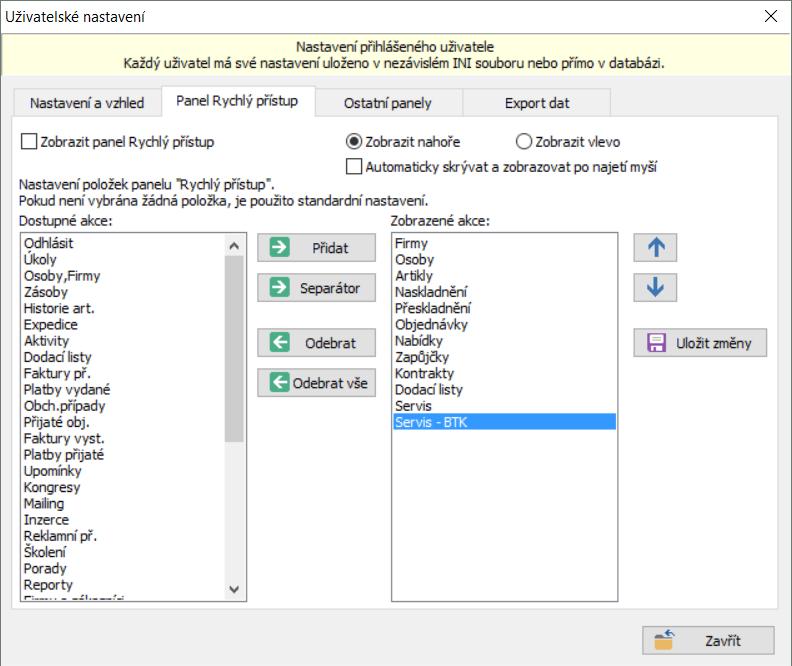Switch to Panel Rychlý přístup tab
Image resolution: width=792 pixels, height=666 pixels.
(x=237, y=101)
